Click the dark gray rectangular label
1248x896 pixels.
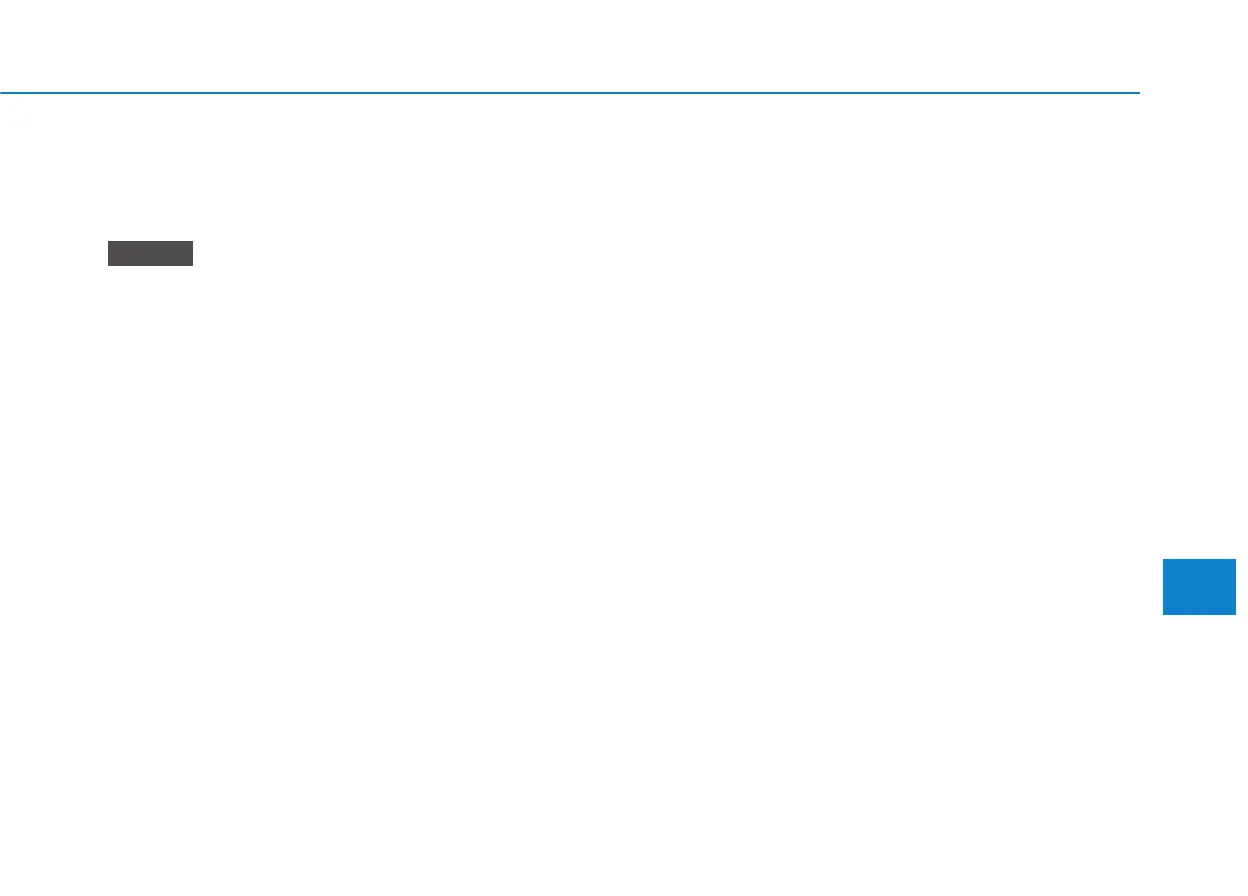150,253
